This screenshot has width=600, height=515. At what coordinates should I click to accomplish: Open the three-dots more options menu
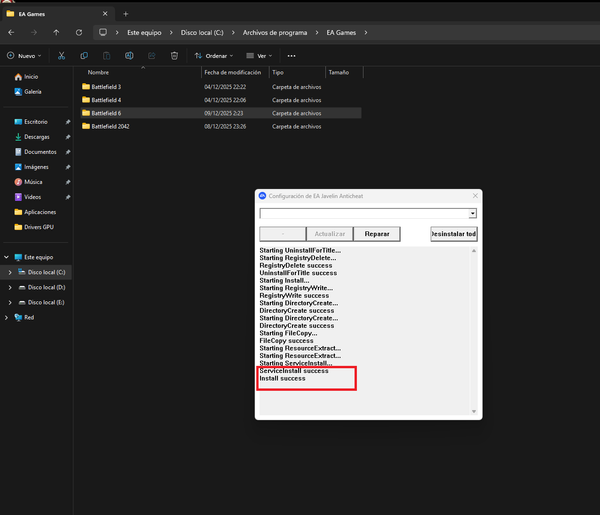click(291, 56)
